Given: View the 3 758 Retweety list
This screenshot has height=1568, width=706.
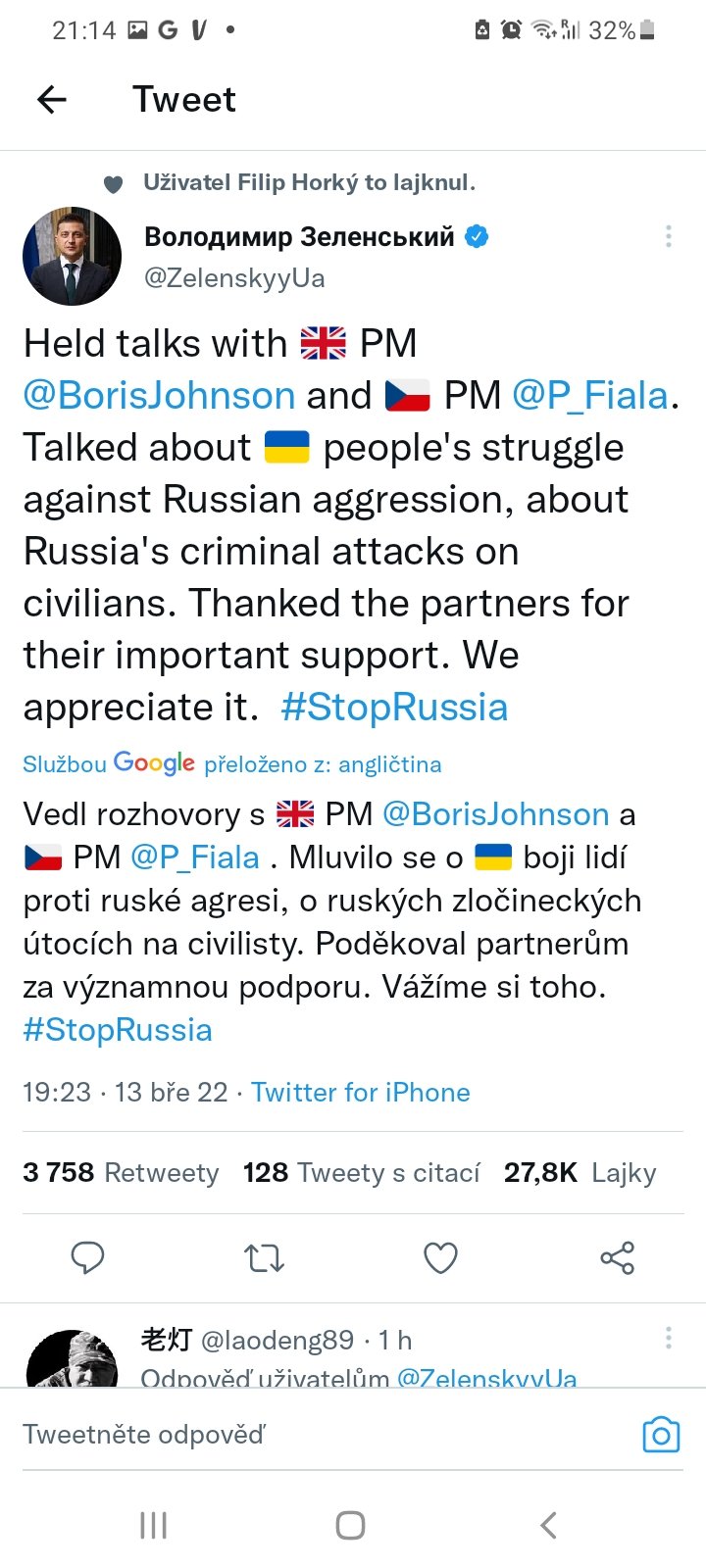Looking at the screenshot, I should coord(121,1172).
